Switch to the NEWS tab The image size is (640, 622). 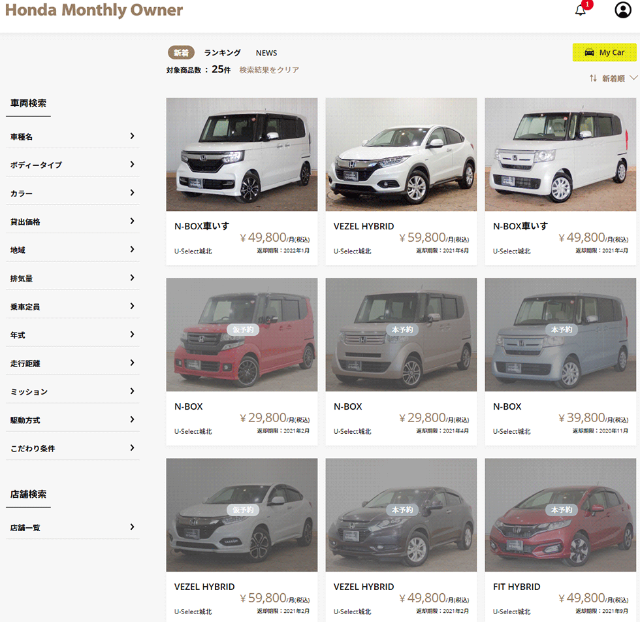[x=266, y=52]
